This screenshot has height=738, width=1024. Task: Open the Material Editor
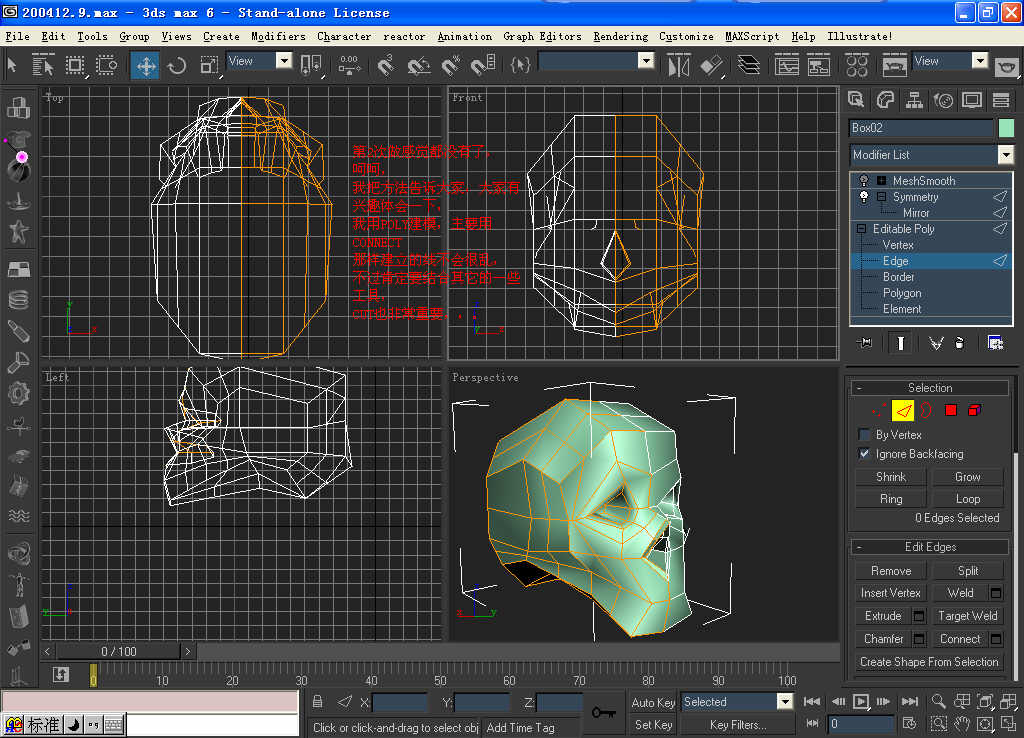pos(857,66)
